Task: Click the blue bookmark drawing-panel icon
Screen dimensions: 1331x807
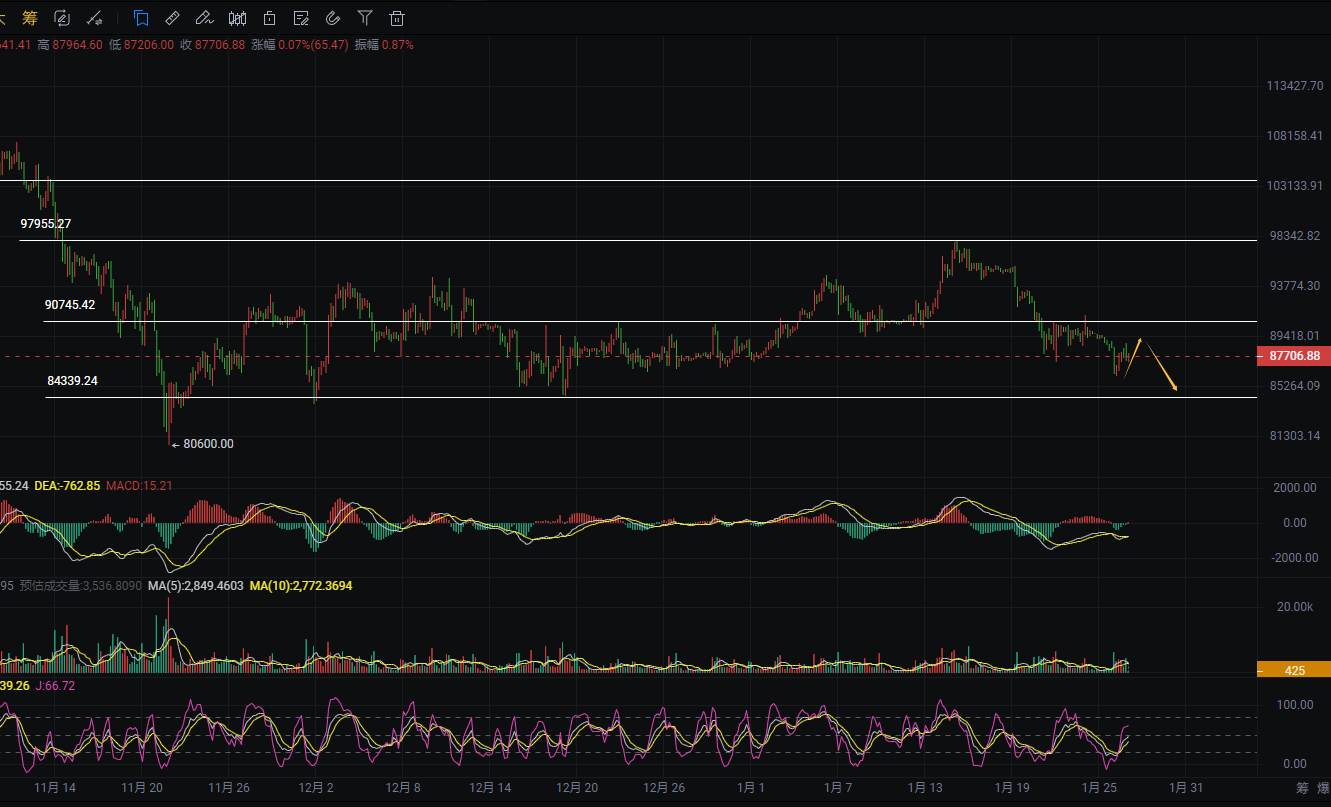Action: coord(141,17)
